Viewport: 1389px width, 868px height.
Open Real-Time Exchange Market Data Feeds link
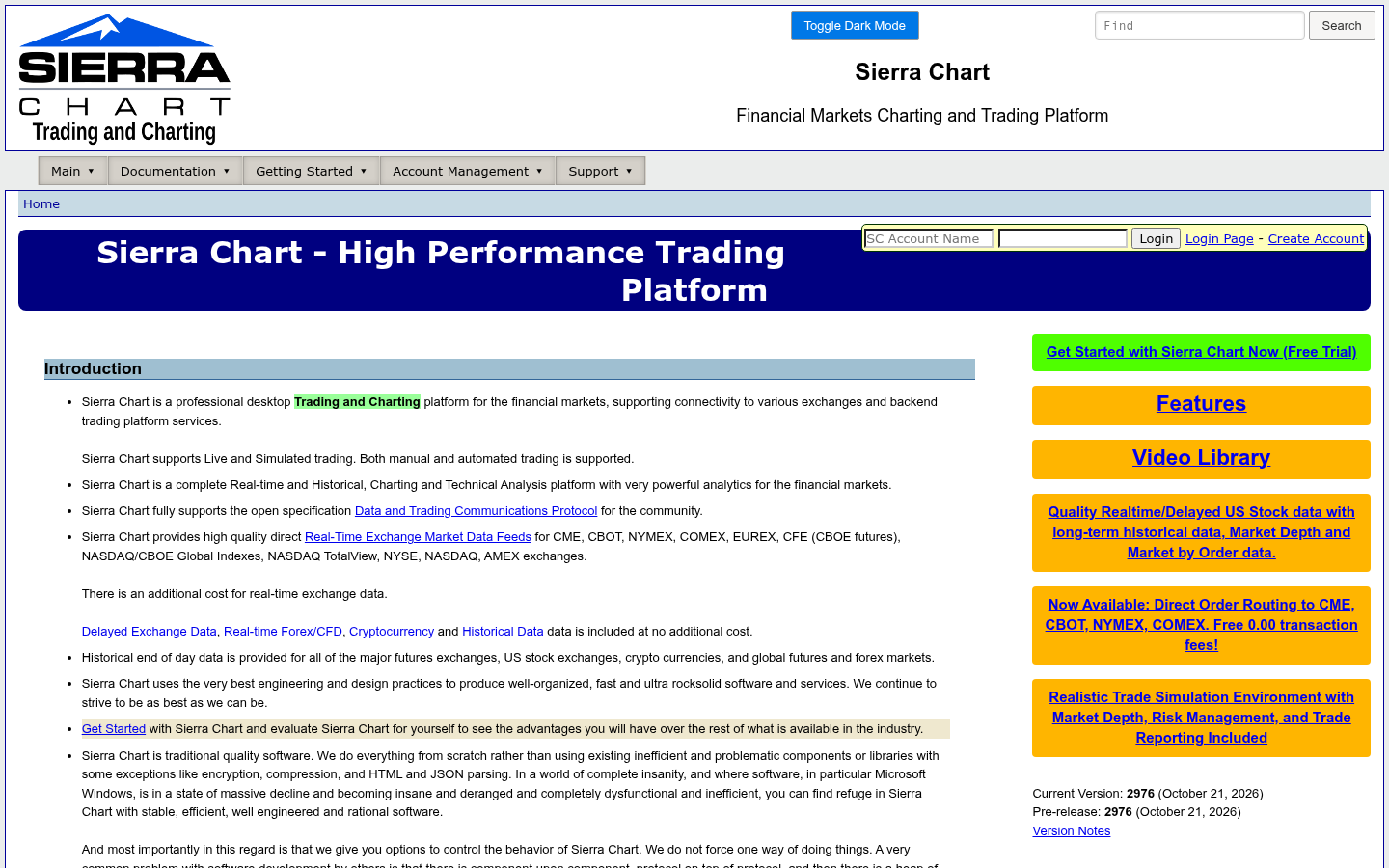pos(418,537)
